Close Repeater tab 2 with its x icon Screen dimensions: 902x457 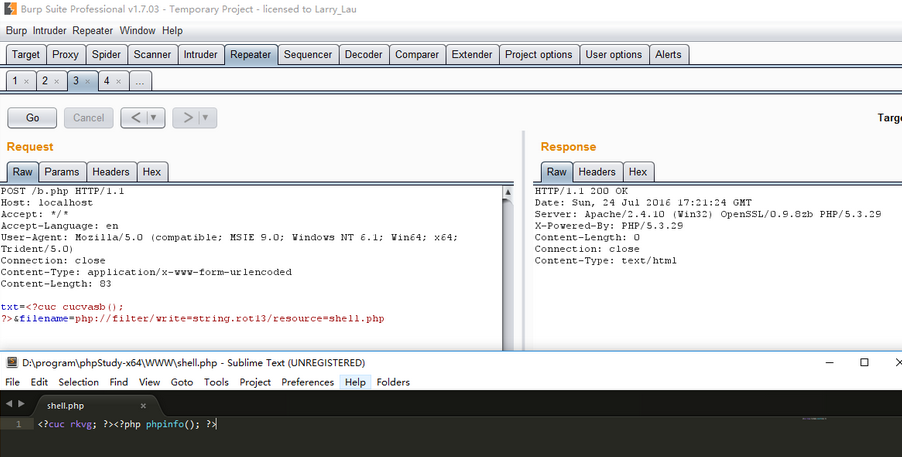pos(56,82)
